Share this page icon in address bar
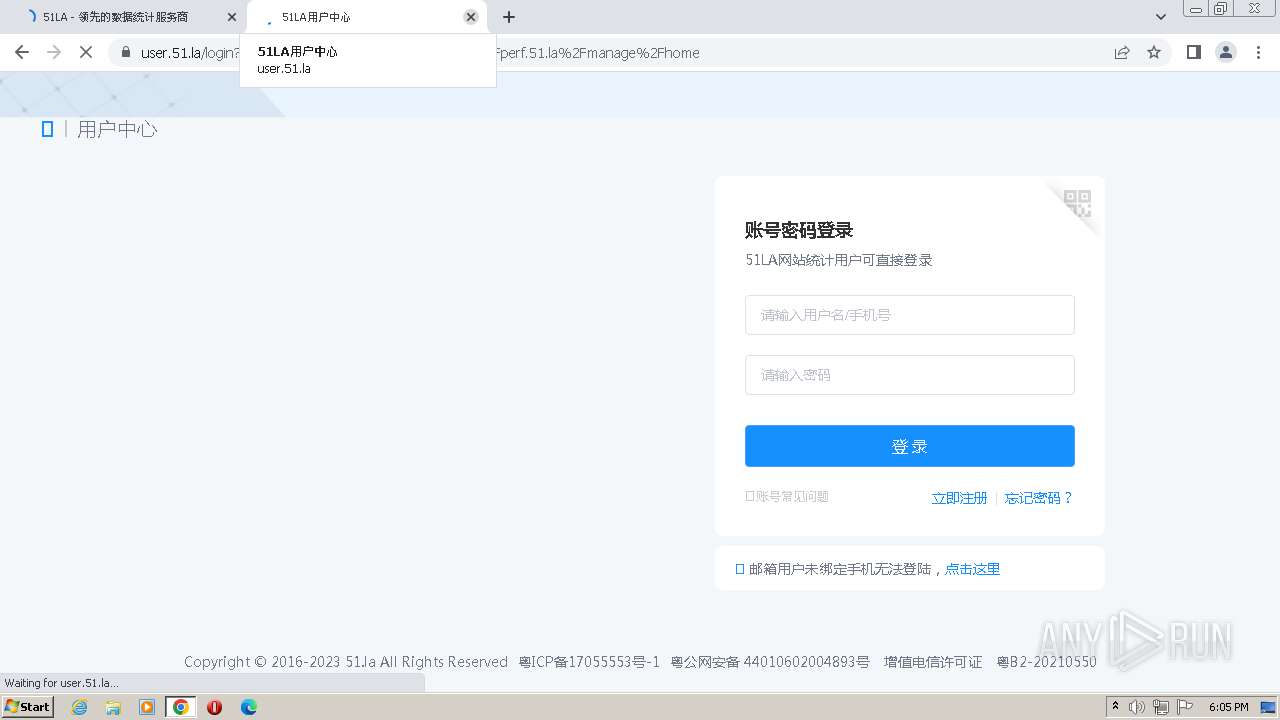Screen dimensions: 1280x720 (1122, 53)
